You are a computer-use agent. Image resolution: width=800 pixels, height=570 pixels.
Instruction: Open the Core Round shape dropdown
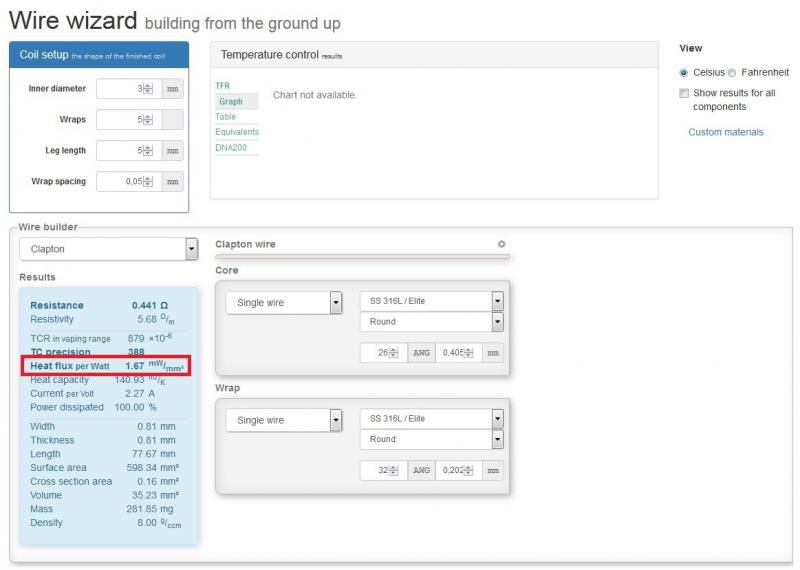tap(432, 321)
